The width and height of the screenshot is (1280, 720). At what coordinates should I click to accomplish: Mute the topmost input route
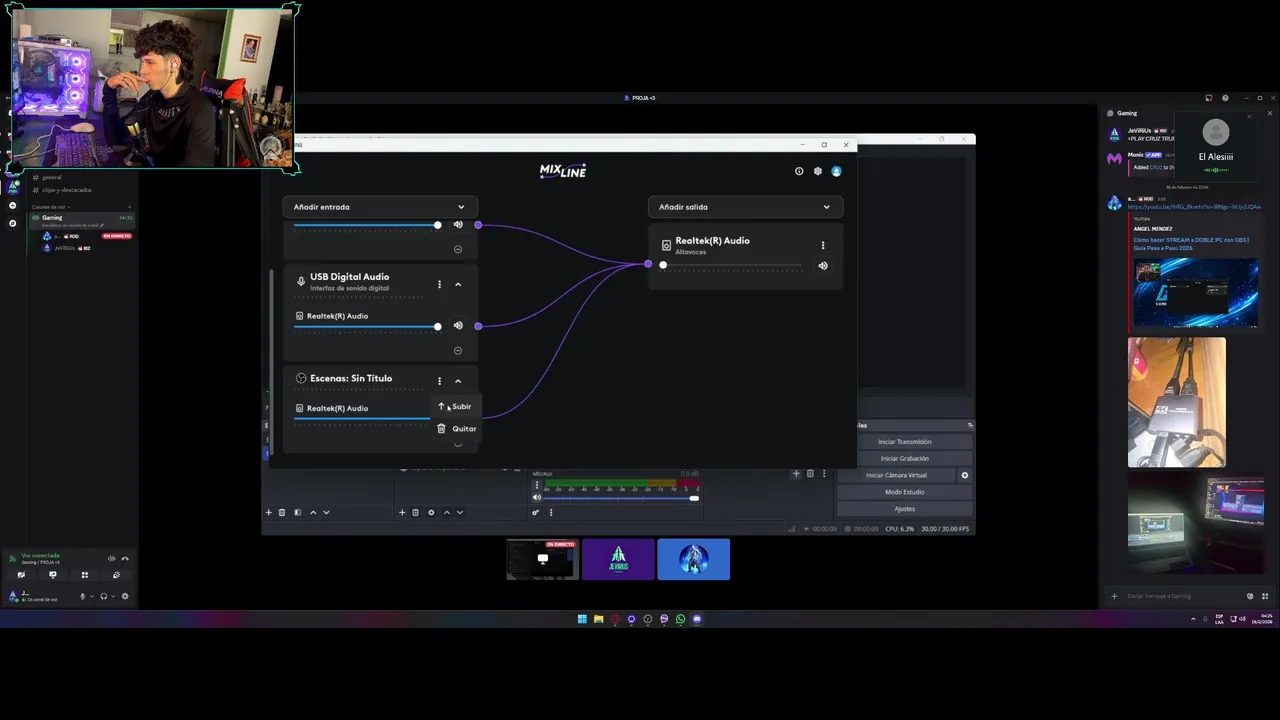click(x=458, y=225)
